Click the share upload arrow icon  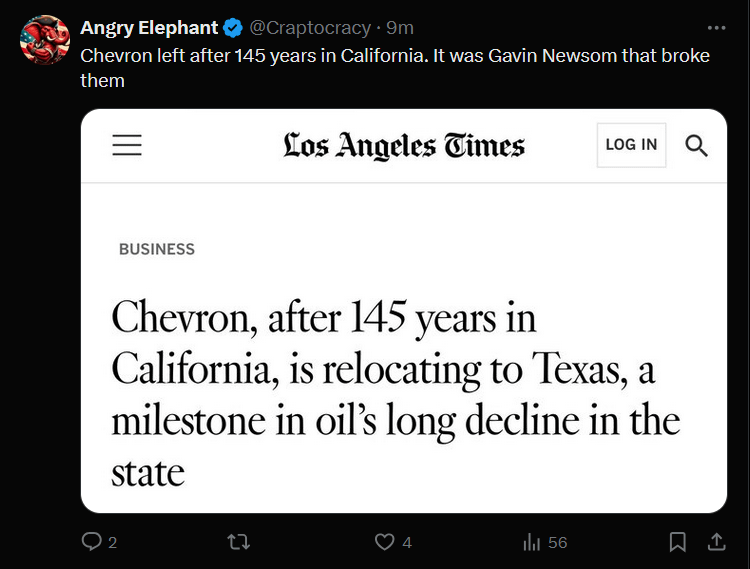(x=716, y=542)
